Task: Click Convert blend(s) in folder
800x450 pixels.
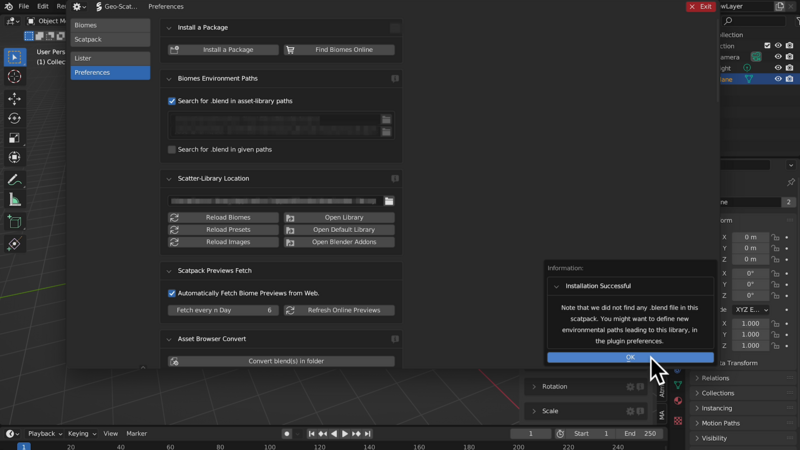Action: click(281, 361)
